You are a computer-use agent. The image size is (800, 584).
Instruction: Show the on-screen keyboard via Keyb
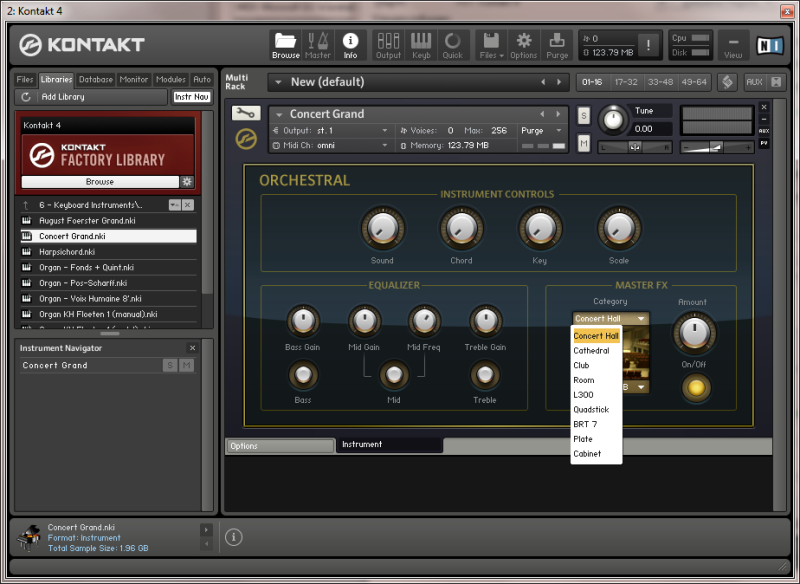421,44
